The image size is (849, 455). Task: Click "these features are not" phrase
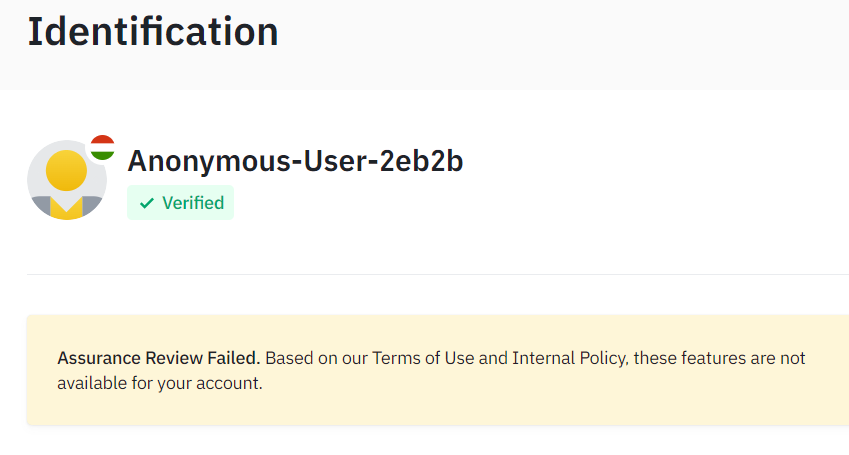coord(720,358)
